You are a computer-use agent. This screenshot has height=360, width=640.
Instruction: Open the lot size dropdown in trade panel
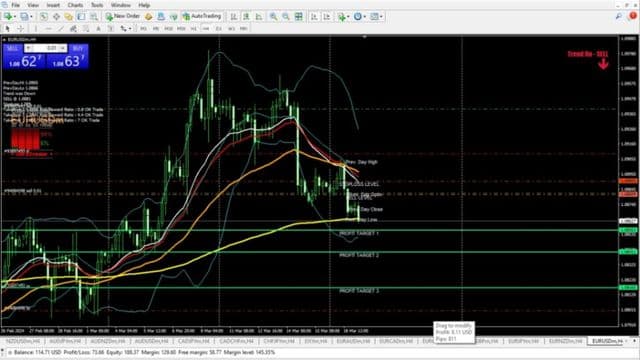(62, 48)
